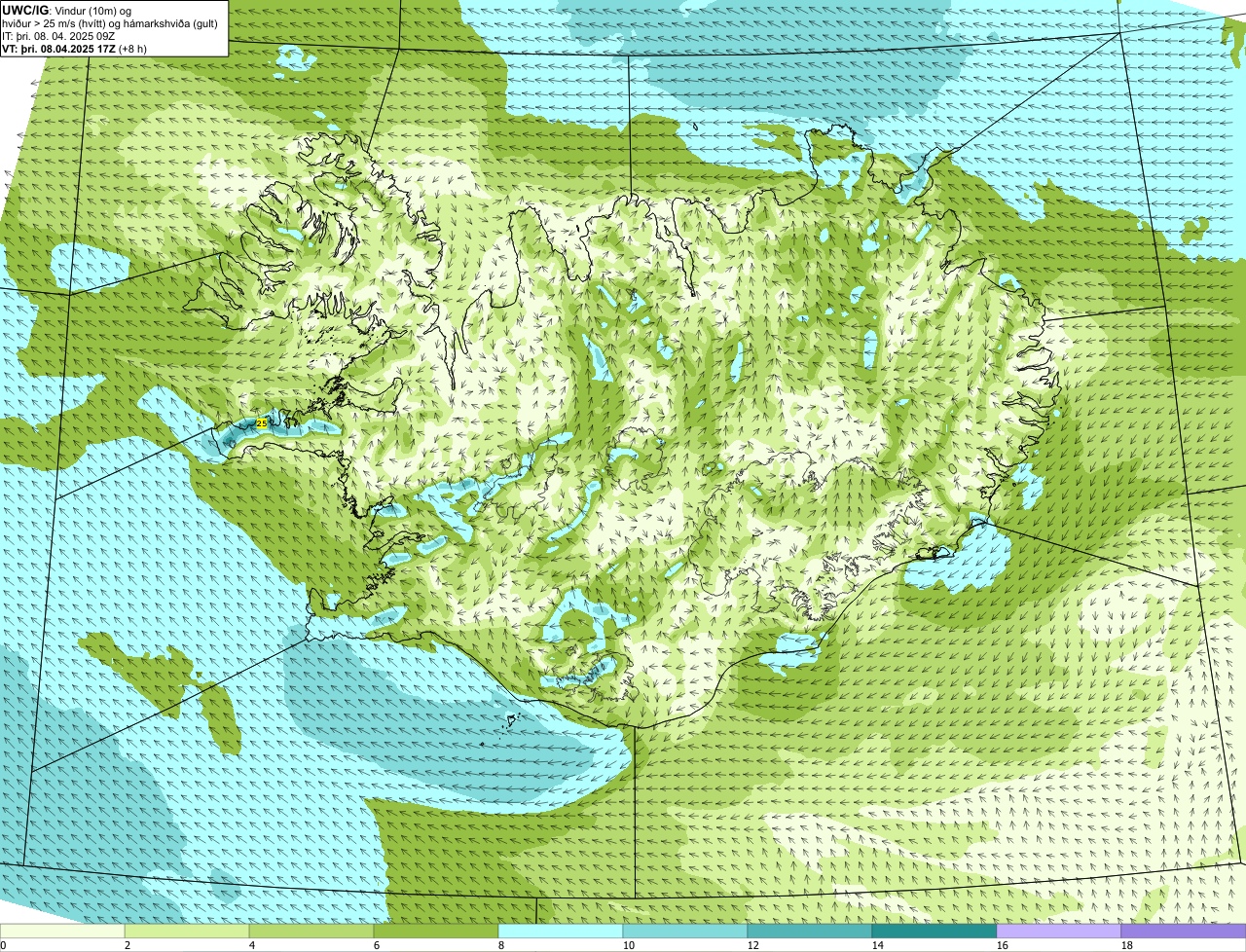The height and width of the screenshot is (952, 1246).
Task: Click the dark green 6–8 m/s legend swatch
Action: pos(436,932)
